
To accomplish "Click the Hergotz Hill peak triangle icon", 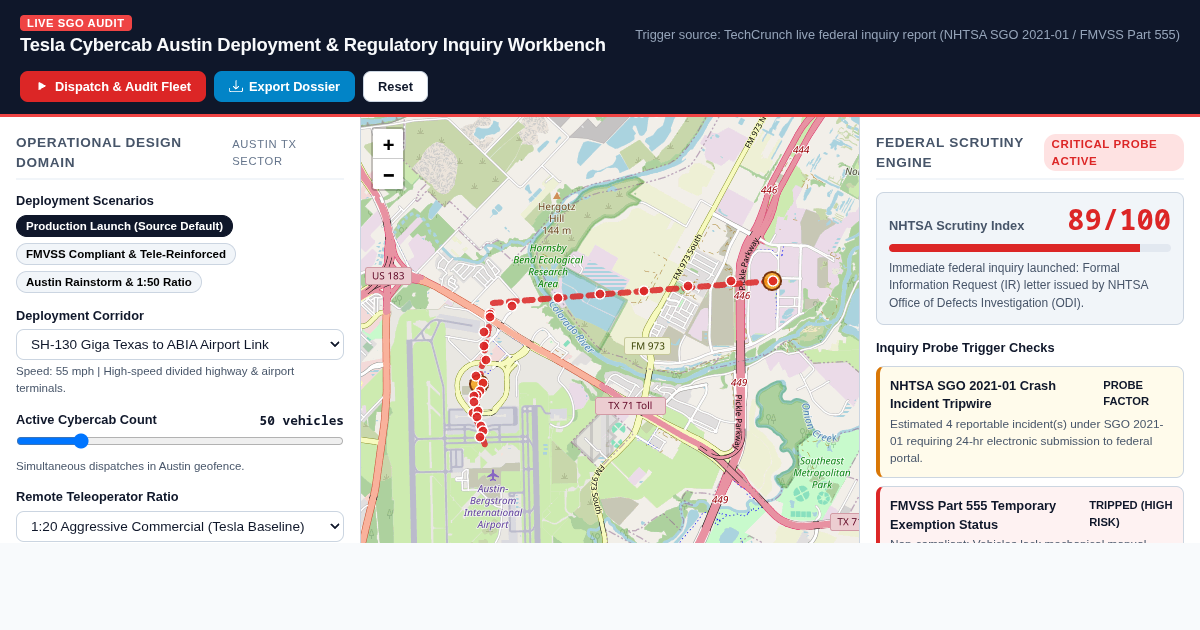I will point(557,196).
